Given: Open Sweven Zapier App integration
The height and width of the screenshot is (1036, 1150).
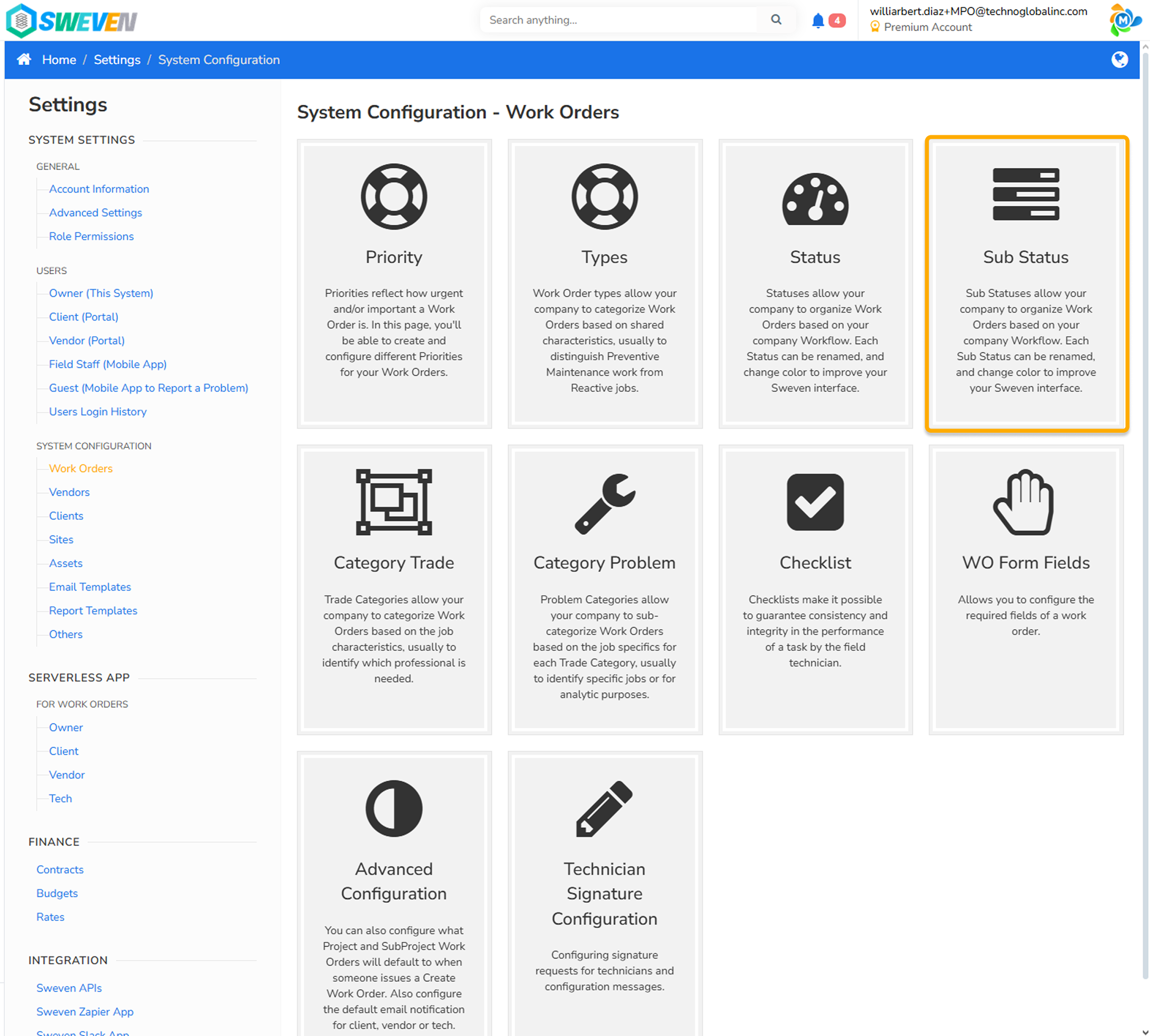Looking at the screenshot, I should (85, 1012).
